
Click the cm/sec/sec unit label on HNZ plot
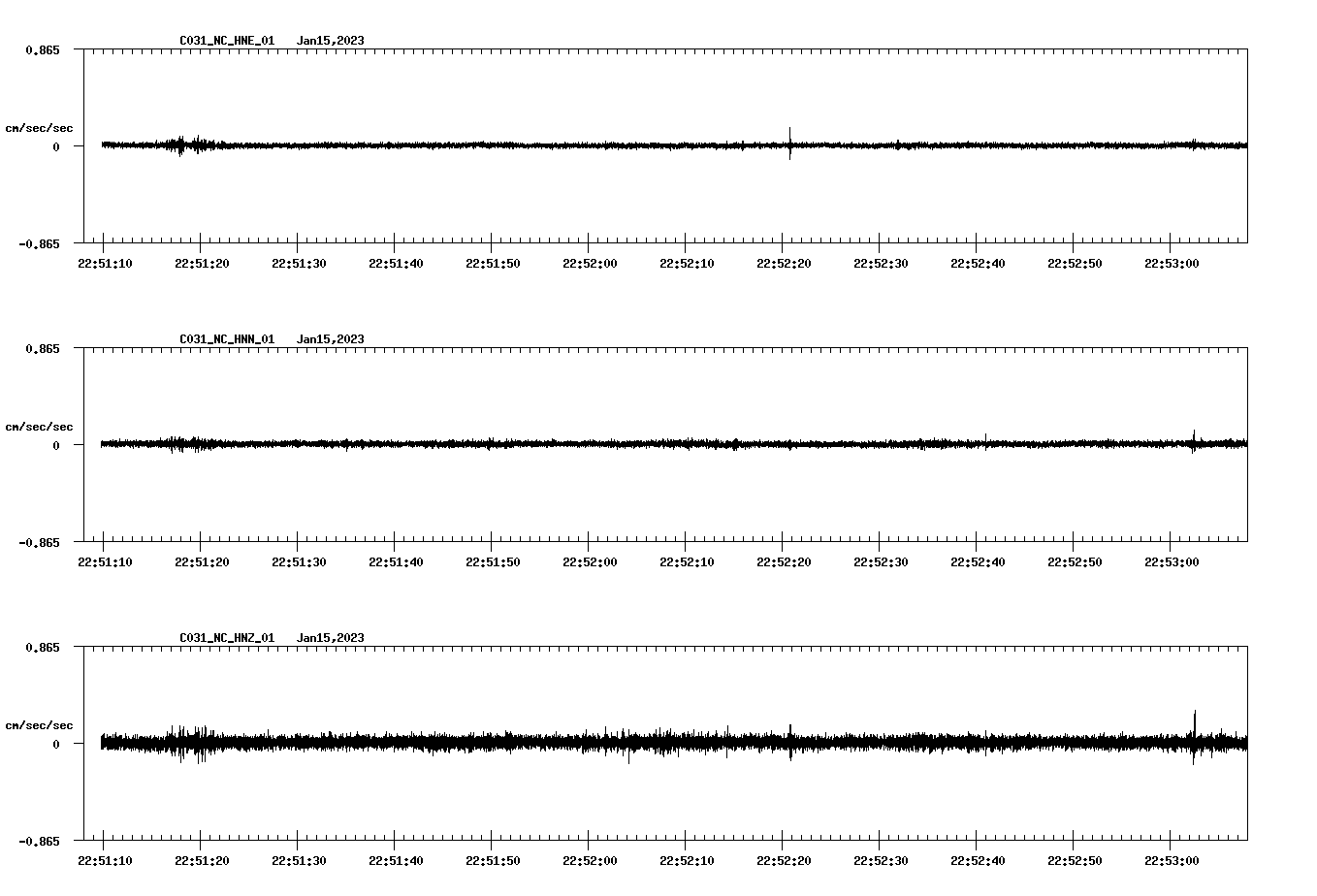[x=40, y=723]
